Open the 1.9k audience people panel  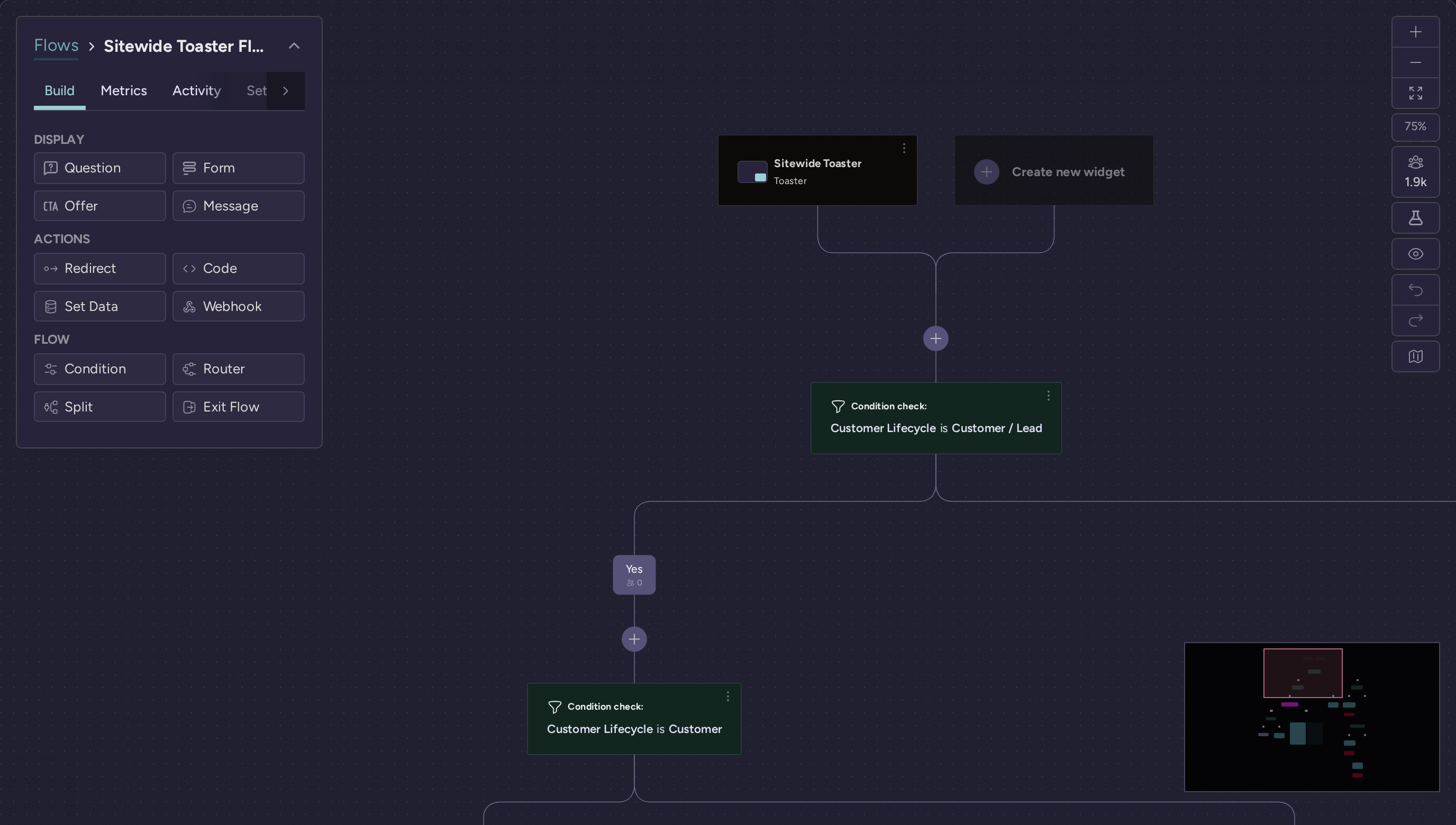(x=1415, y=172)
